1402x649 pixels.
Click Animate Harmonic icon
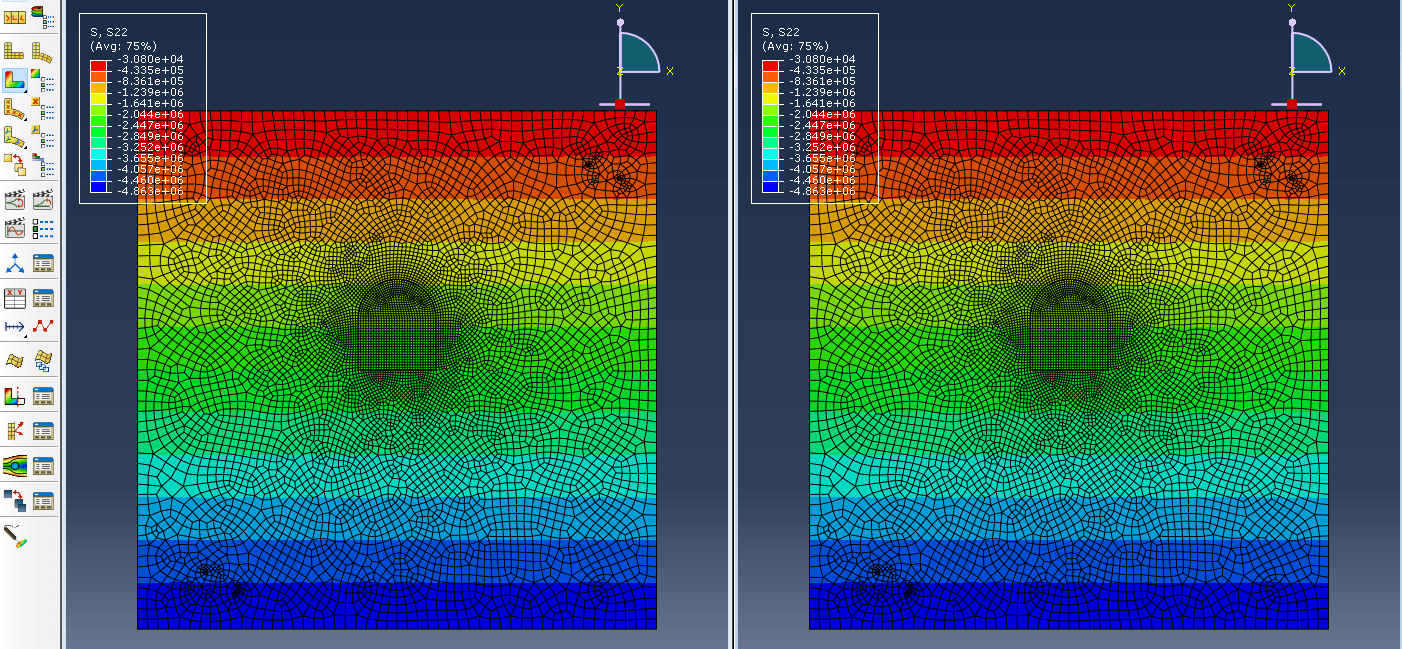point(15,228)
